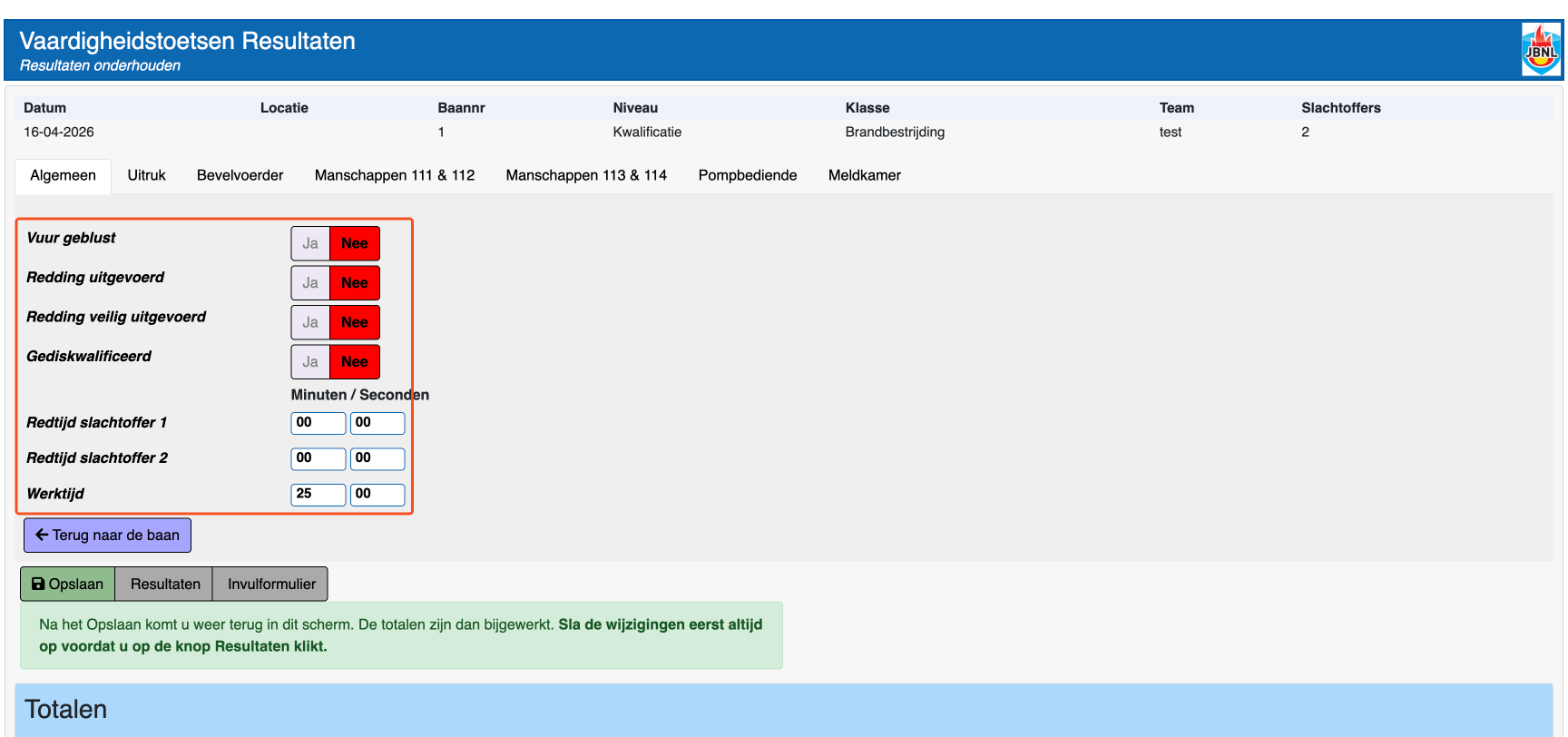
Task: Switch to the Bevelvoerder tab
Action: coord(240,175)
